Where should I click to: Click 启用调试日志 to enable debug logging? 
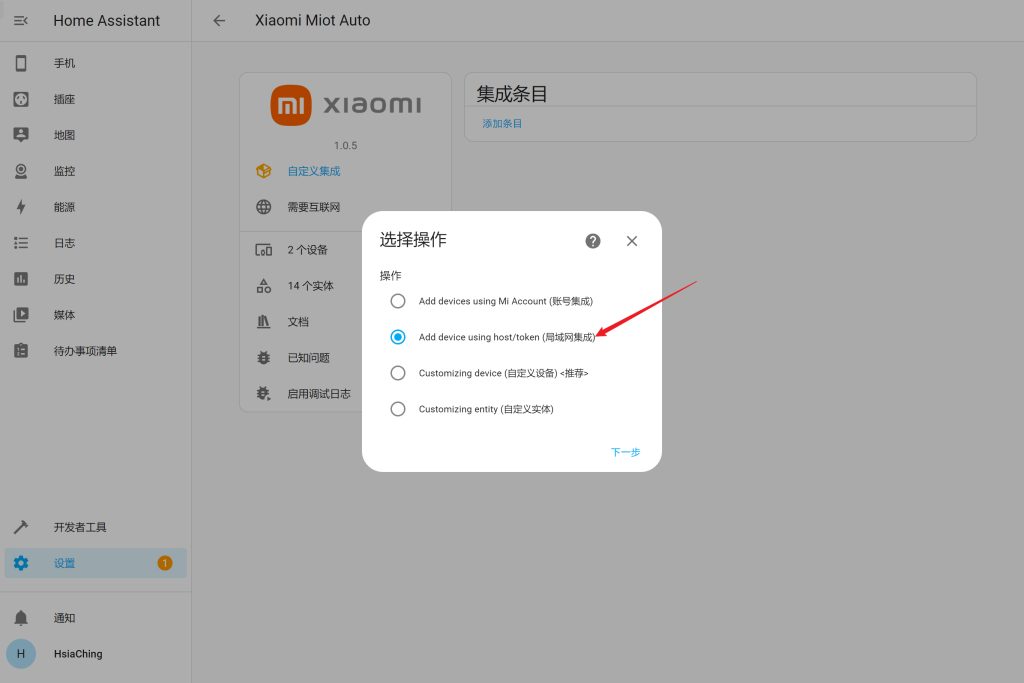319,394
